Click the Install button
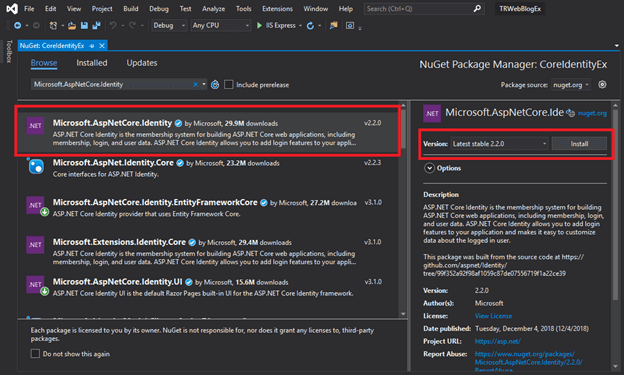Screen dimensions: 624x375 click(x=579, y=144)
